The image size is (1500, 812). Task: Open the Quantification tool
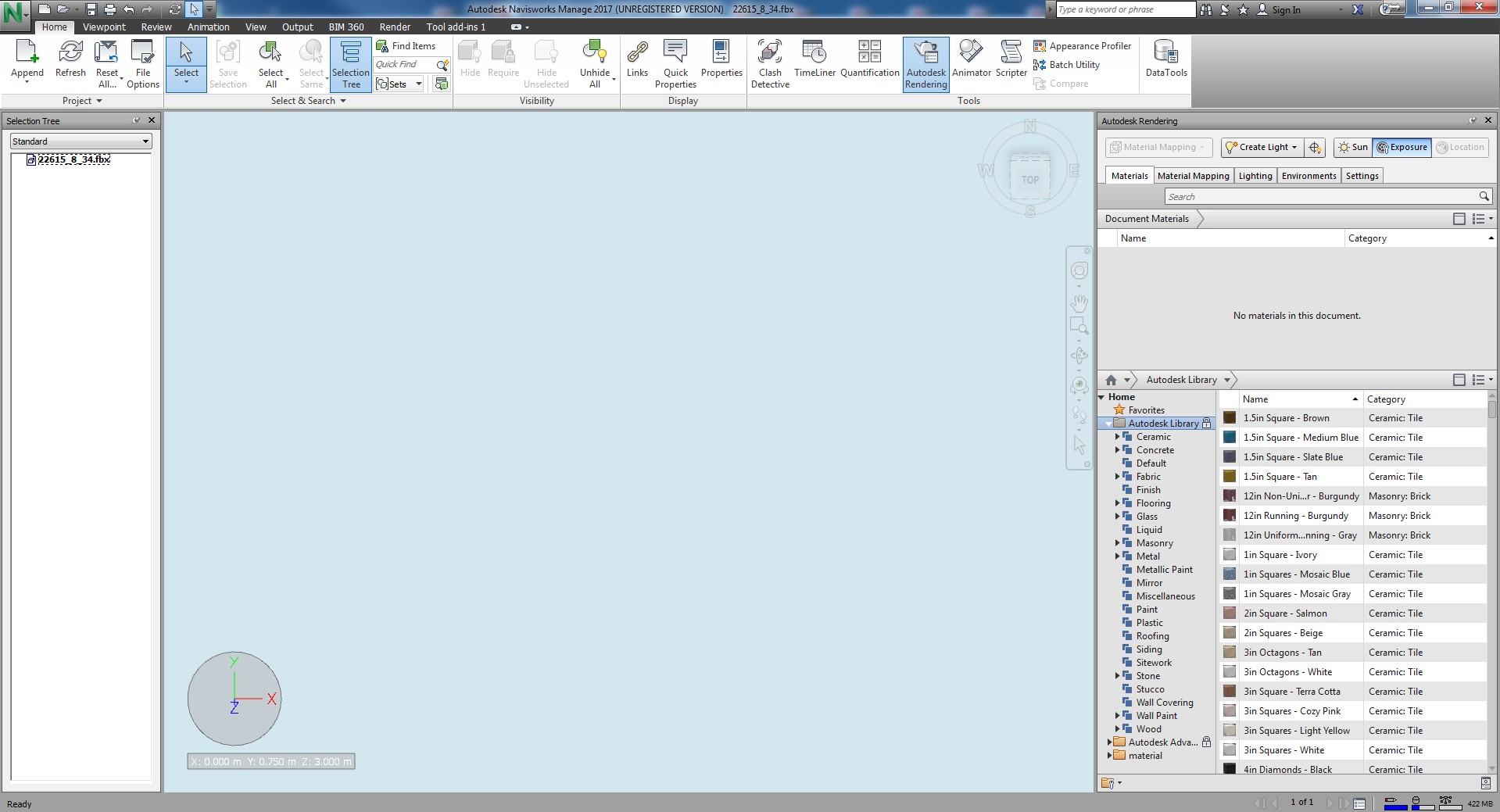click(870, 59)
